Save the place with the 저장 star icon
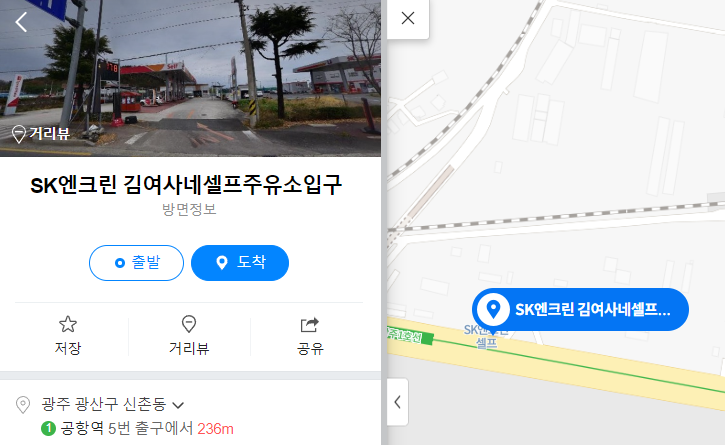The image size is (725, 445). (x=68, y=335)
